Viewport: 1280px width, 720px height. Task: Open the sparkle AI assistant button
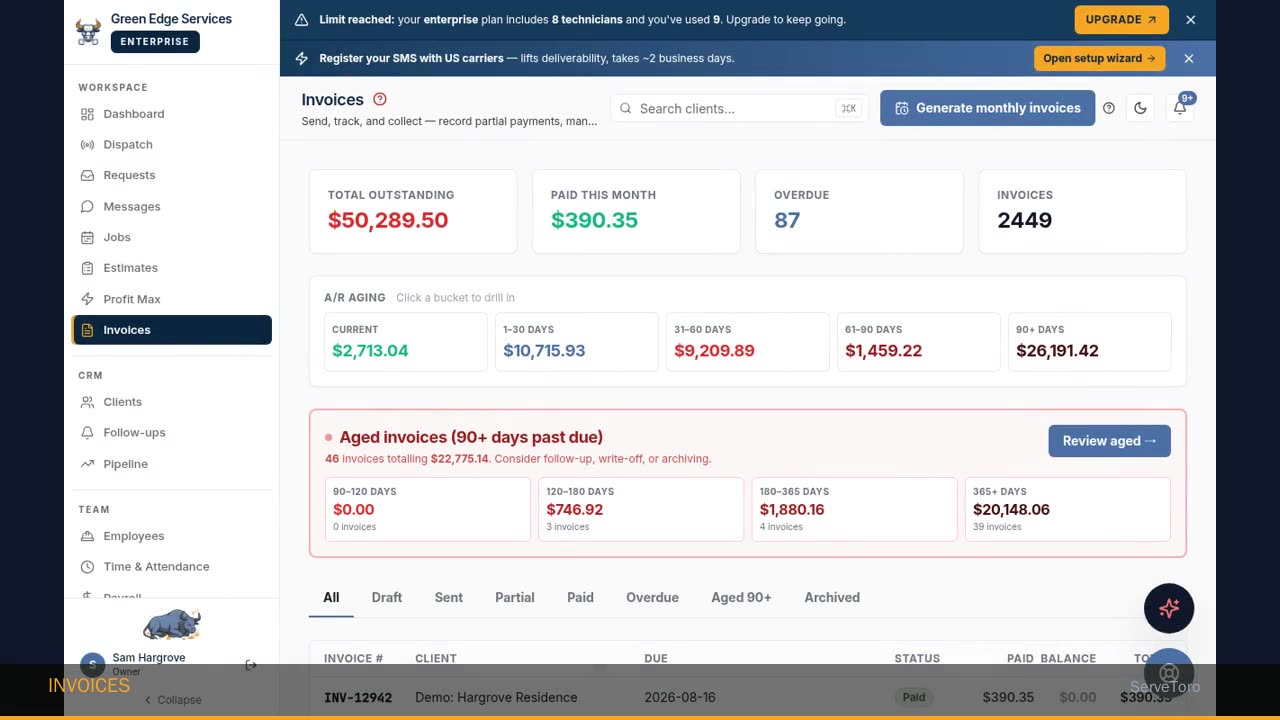(x=1169, y=608)
